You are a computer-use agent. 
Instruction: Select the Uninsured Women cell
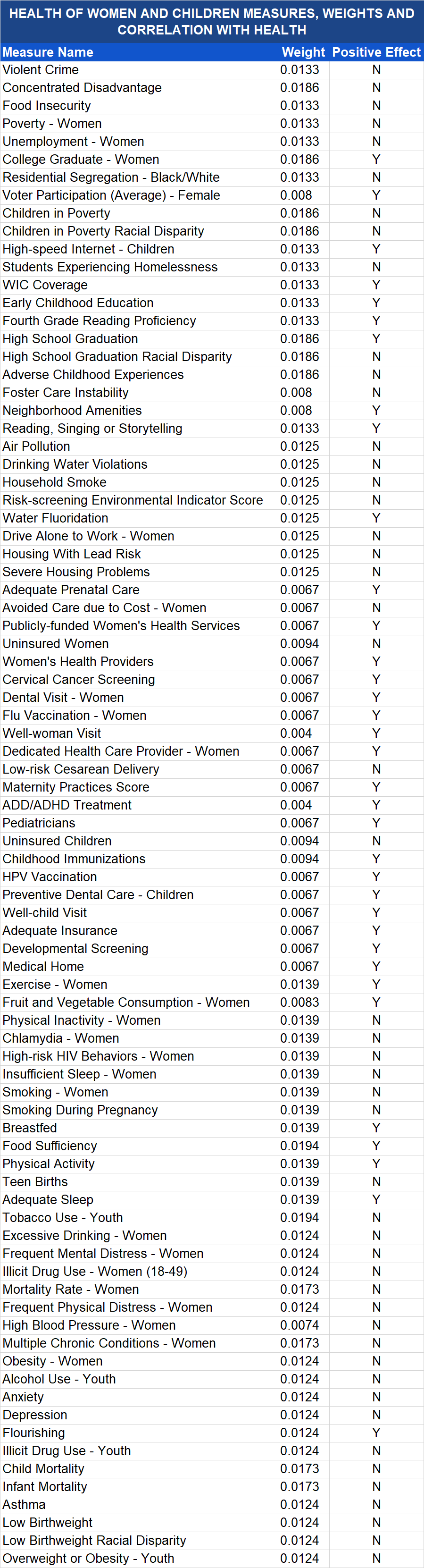[x=139, y=643]
